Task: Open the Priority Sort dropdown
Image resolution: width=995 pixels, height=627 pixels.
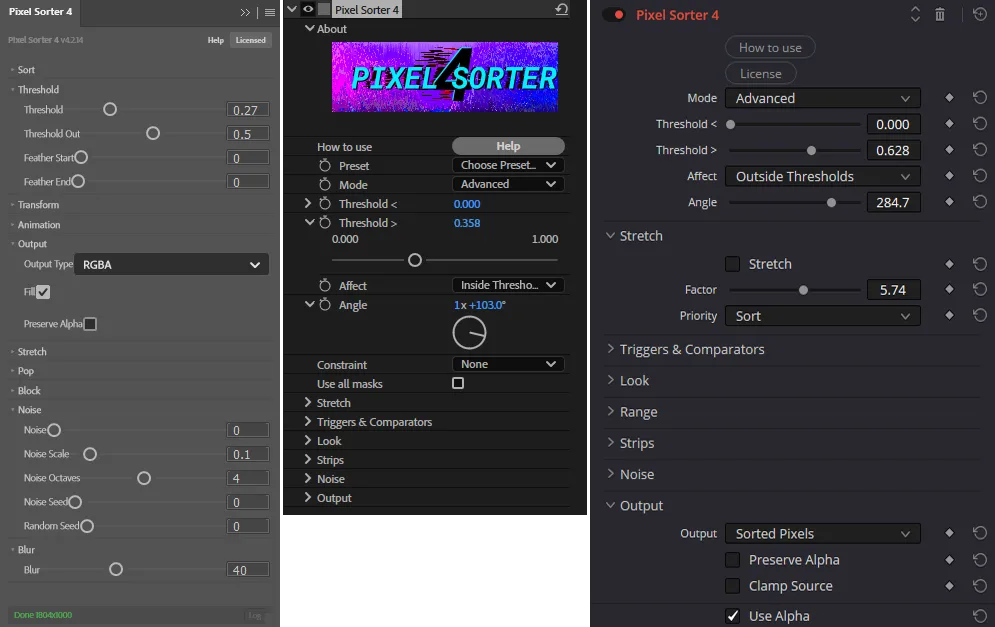Action: [822, 316]
